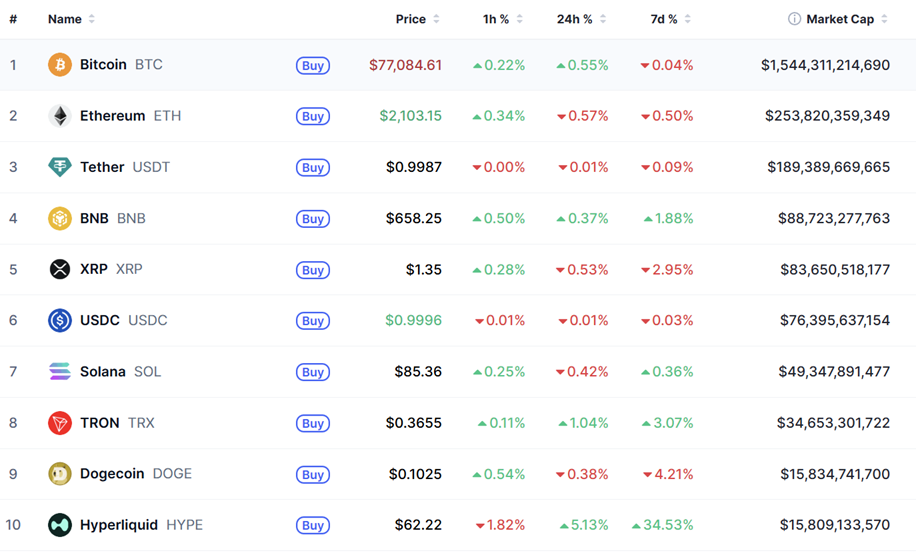Click Tether price $0.9987
The image size is (916, 555).
coord(414,167)
